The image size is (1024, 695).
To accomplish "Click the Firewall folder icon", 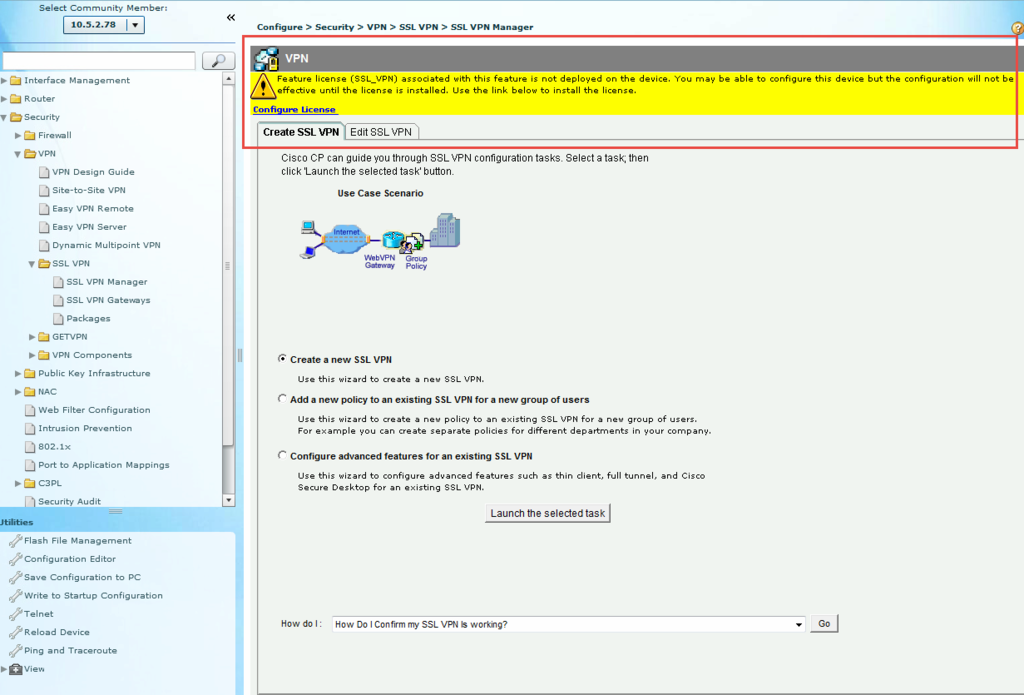I will point(29,135).
